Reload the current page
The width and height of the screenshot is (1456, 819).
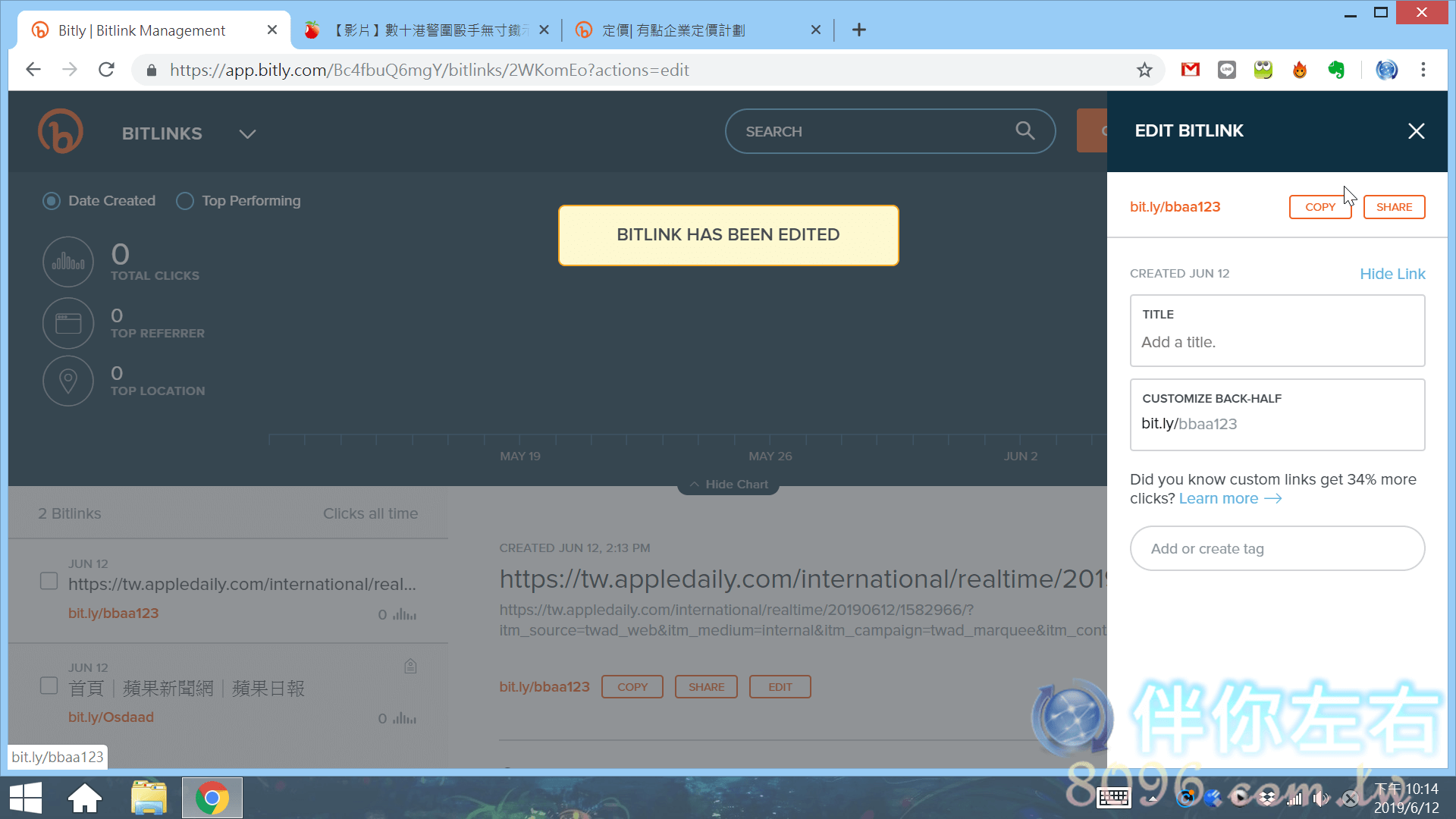click(x=106, y=70)
